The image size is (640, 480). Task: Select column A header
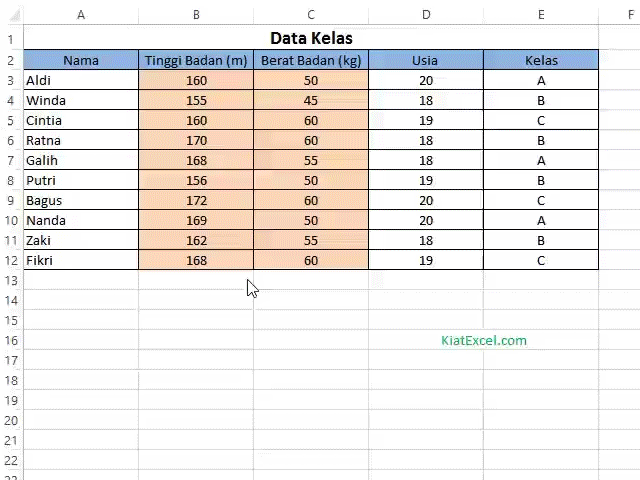click(81, 15)
